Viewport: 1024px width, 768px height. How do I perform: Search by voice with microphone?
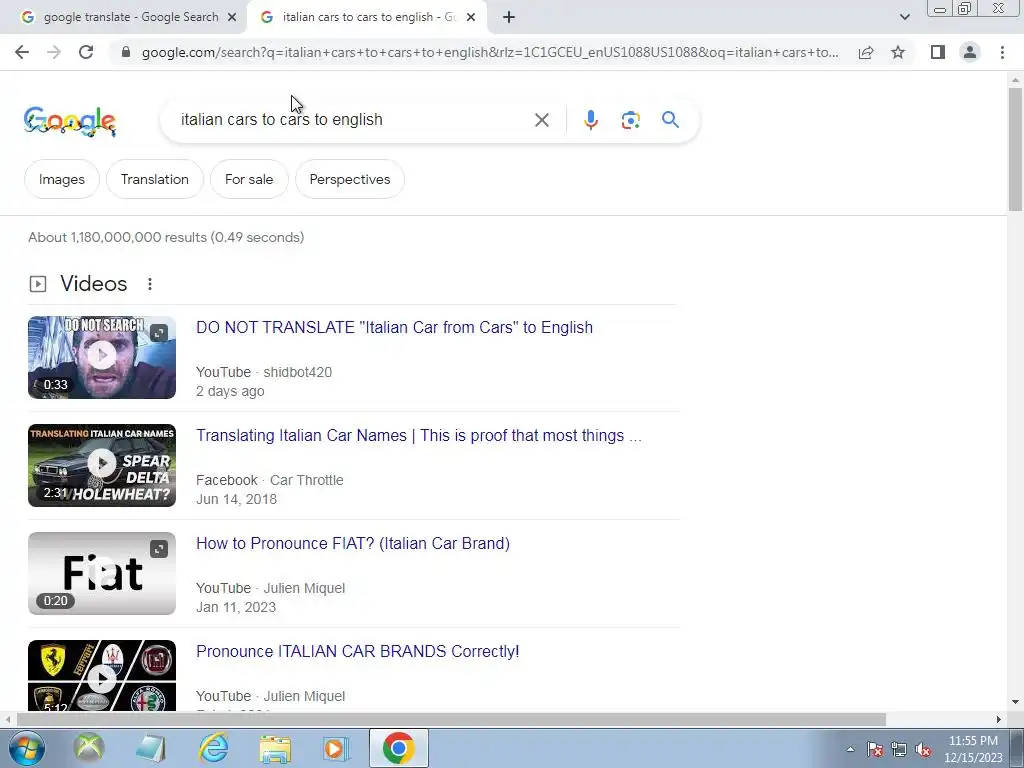click(590, 120)
